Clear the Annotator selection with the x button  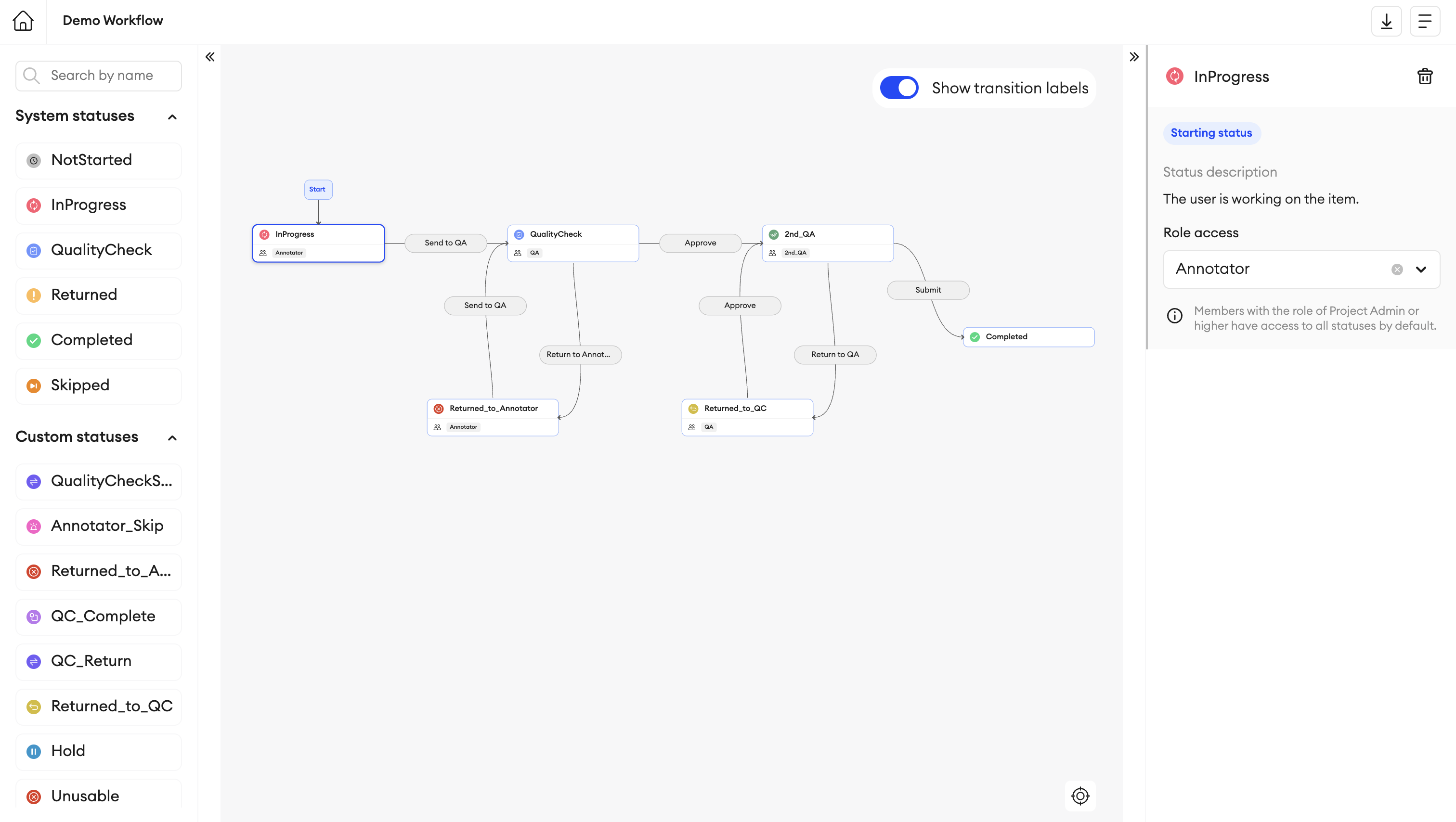pos(1397,270)
